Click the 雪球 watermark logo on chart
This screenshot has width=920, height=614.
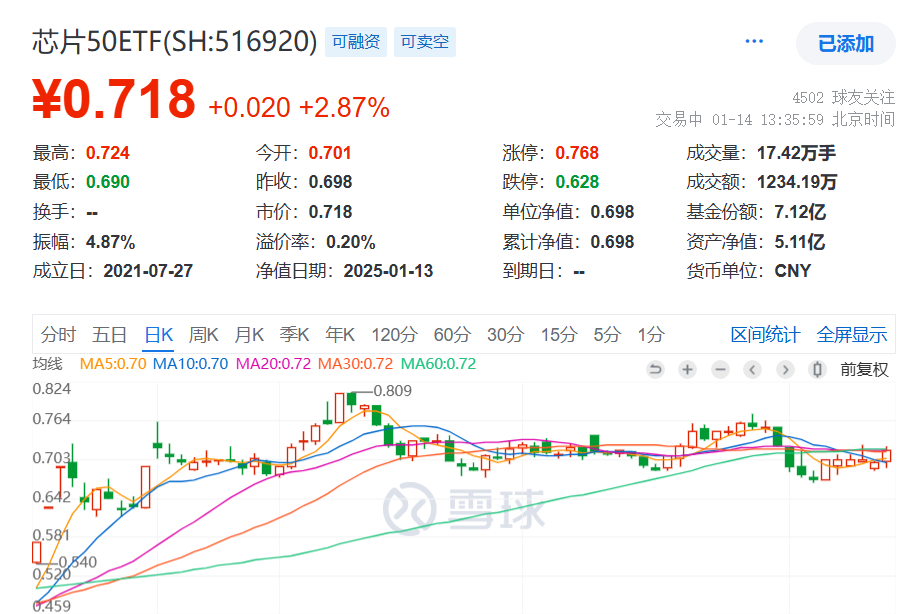coord(466,507)
